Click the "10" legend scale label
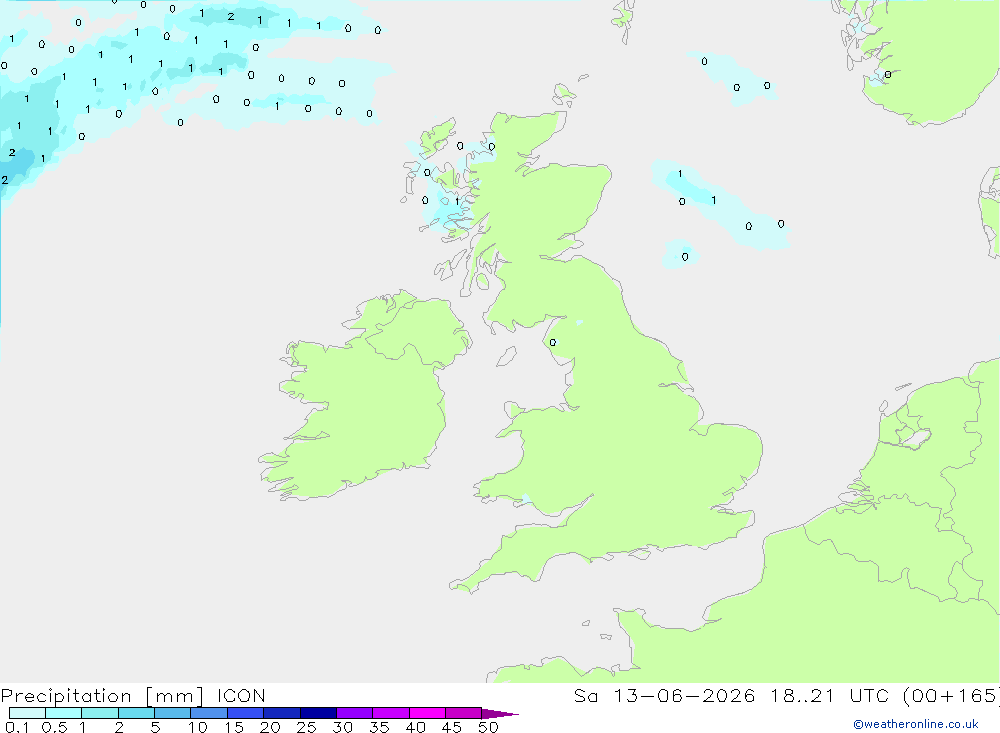 click(x=198, y=727)
